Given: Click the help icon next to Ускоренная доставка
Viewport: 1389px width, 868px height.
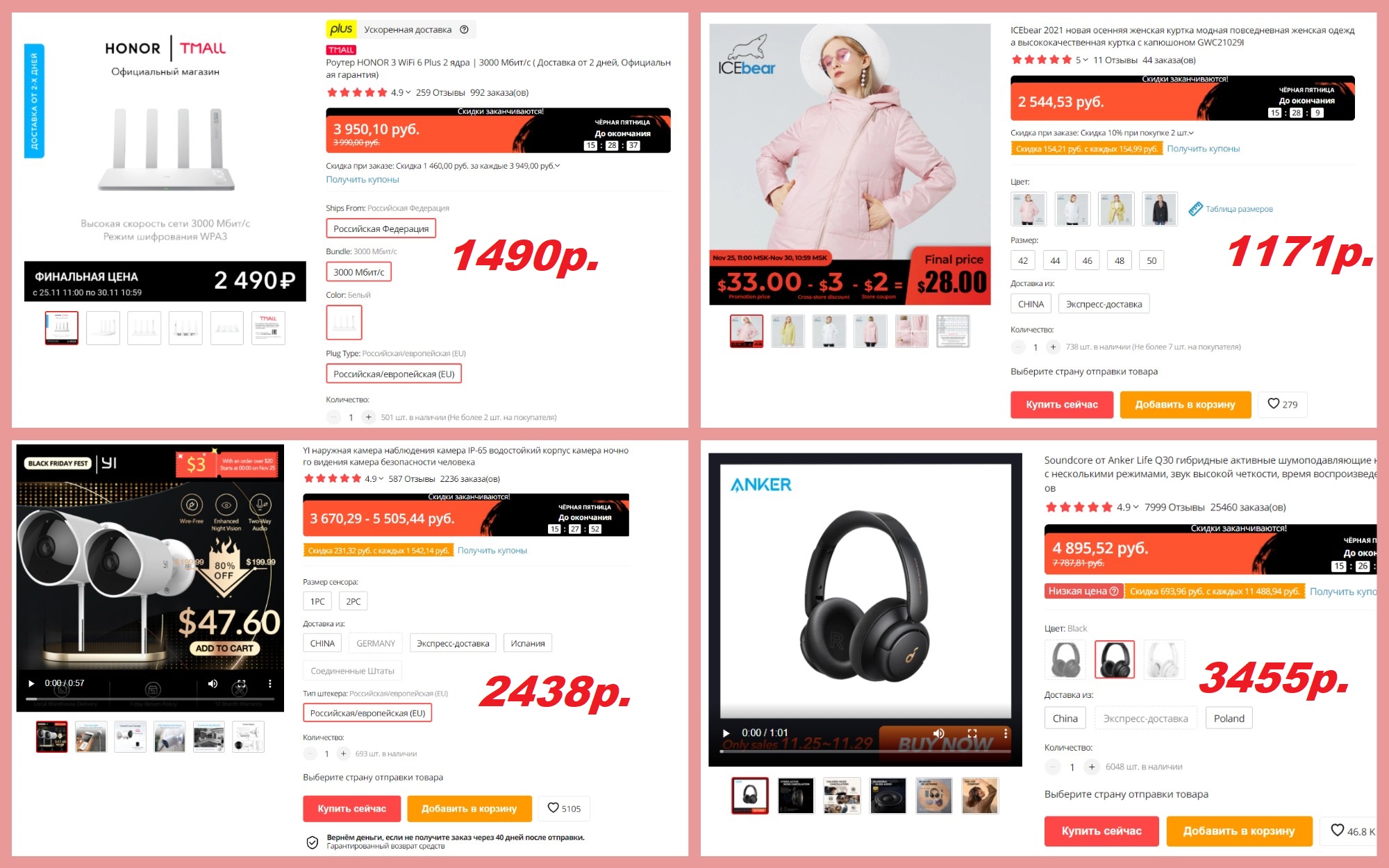Looking at the screenshot, I should tap(464, 29).
